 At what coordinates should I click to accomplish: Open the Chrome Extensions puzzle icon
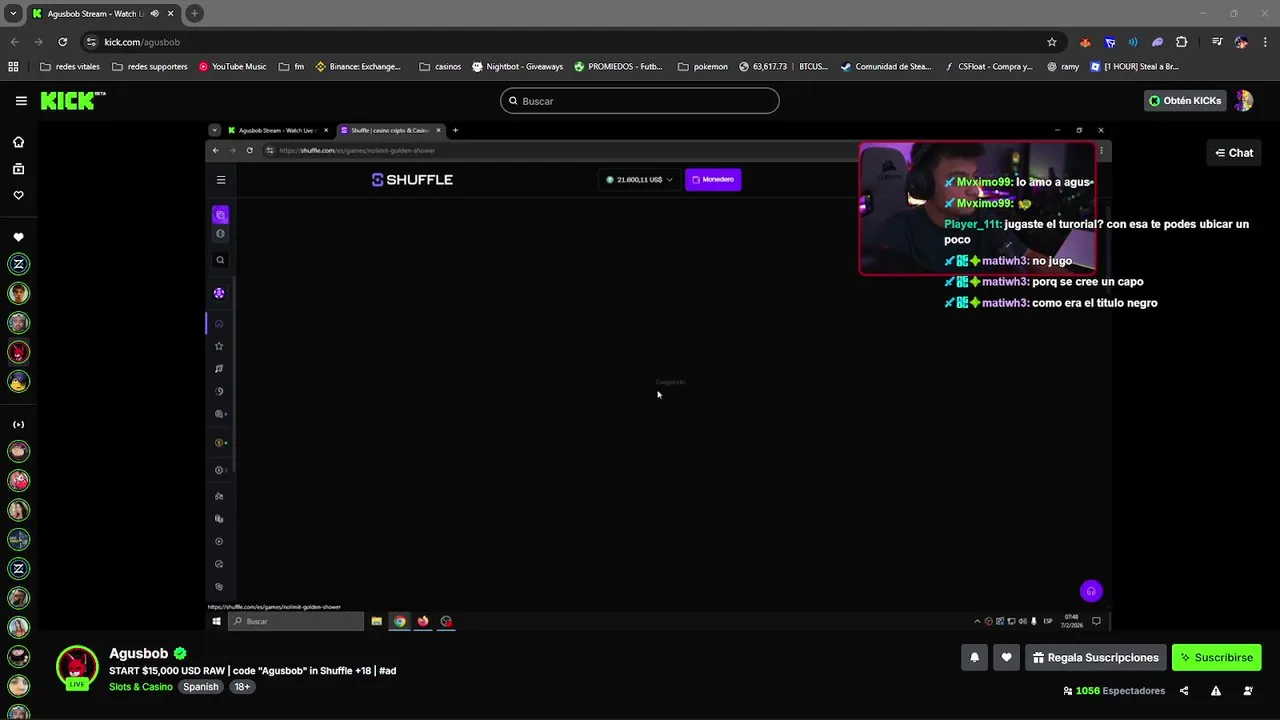pos(1182,42)
